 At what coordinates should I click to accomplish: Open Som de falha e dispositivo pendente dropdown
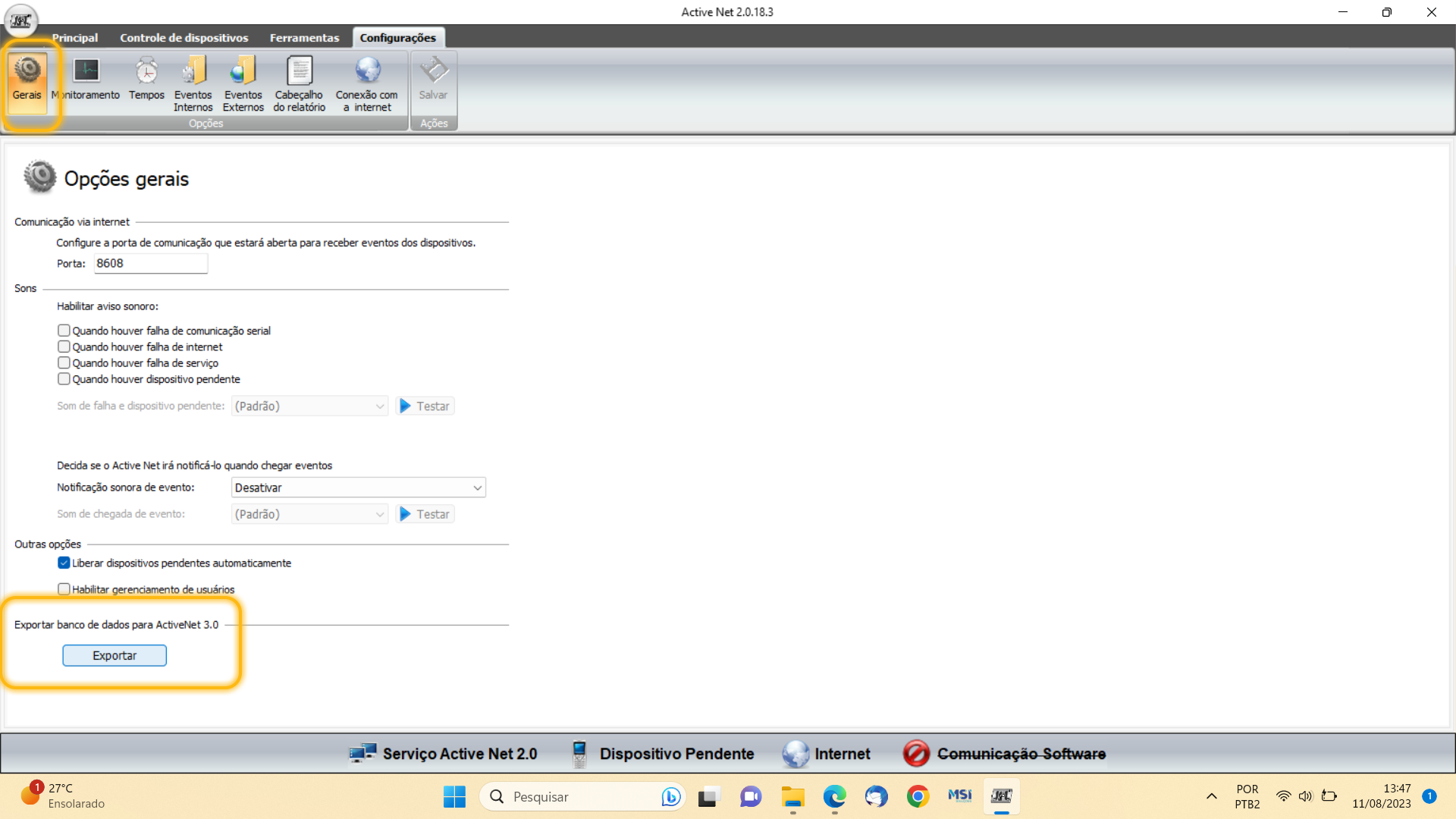309,406
